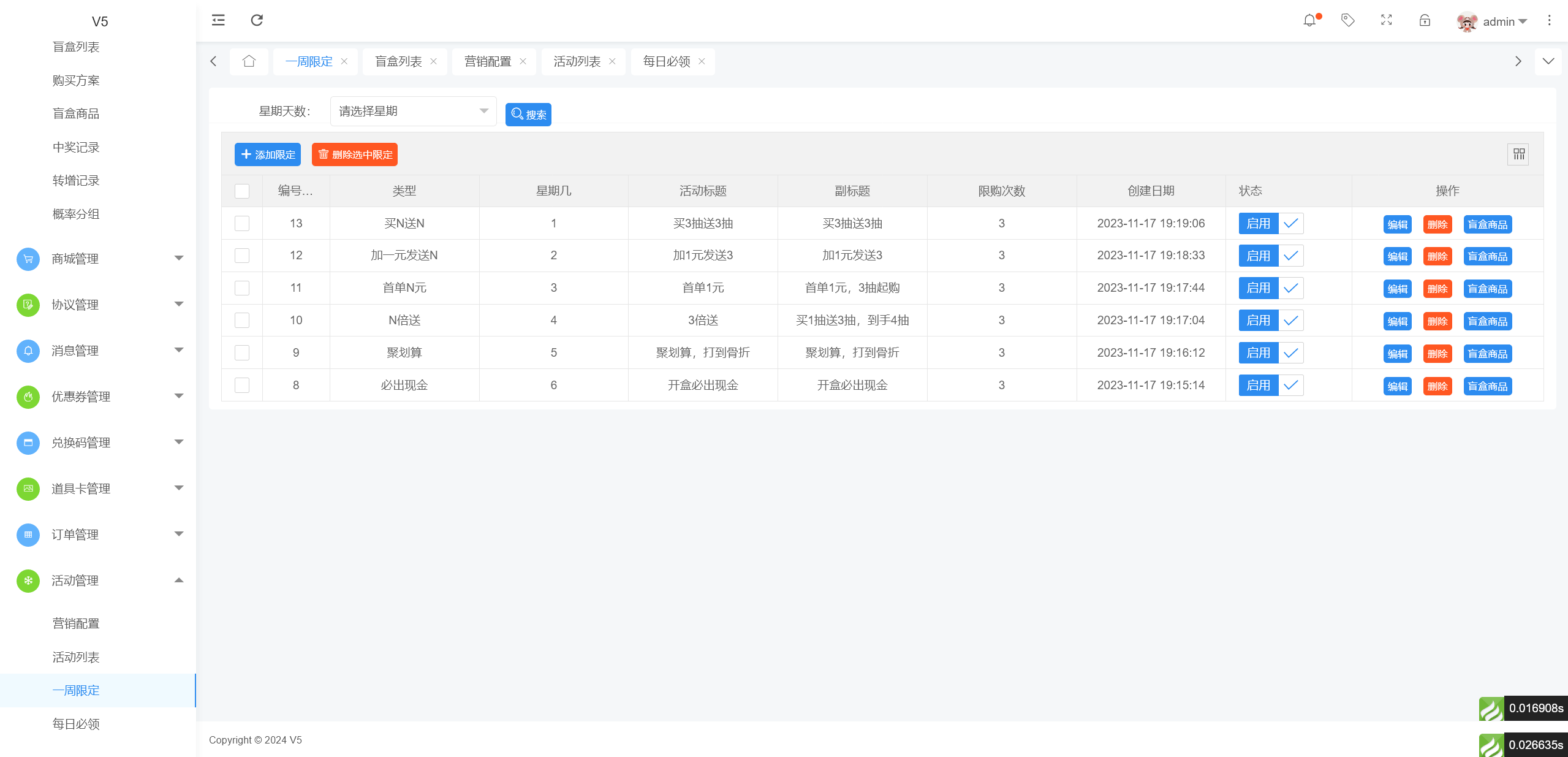Click the 添加限定 button

pos(268,154)
